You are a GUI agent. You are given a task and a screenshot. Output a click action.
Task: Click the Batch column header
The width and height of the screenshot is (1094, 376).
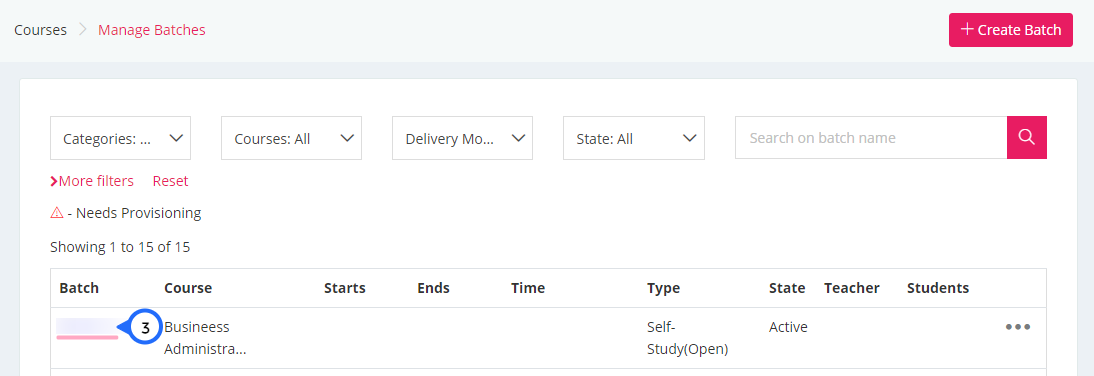(79, 288)
